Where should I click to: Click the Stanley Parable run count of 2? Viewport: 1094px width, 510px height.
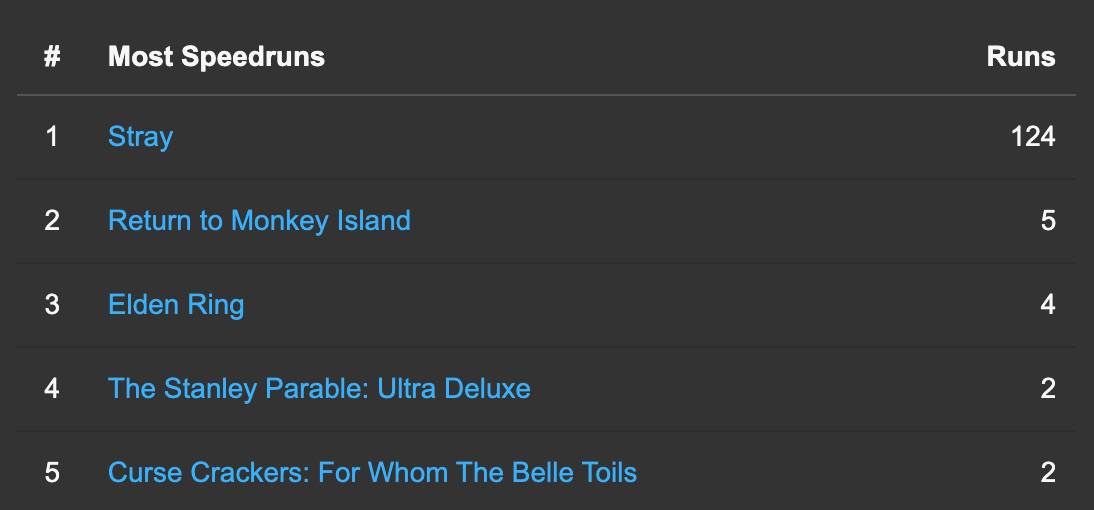pos(1047,388)
